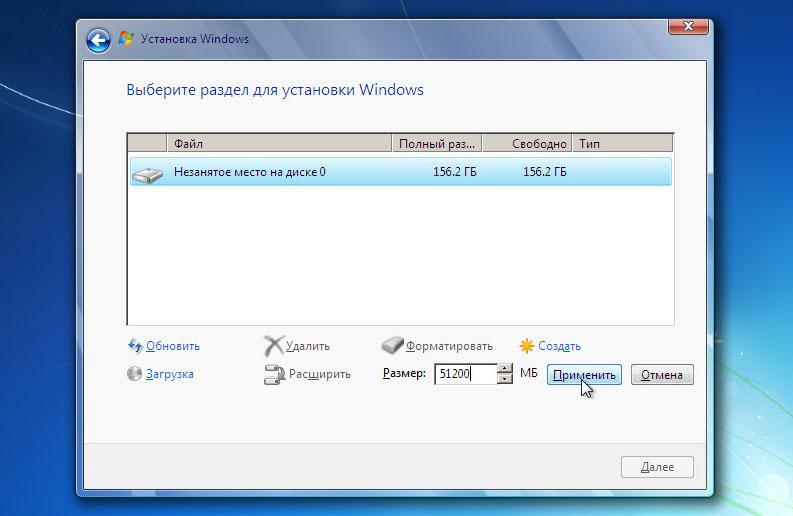
Task: Click the X icon beside Удалить
Action: click(274, 346)
